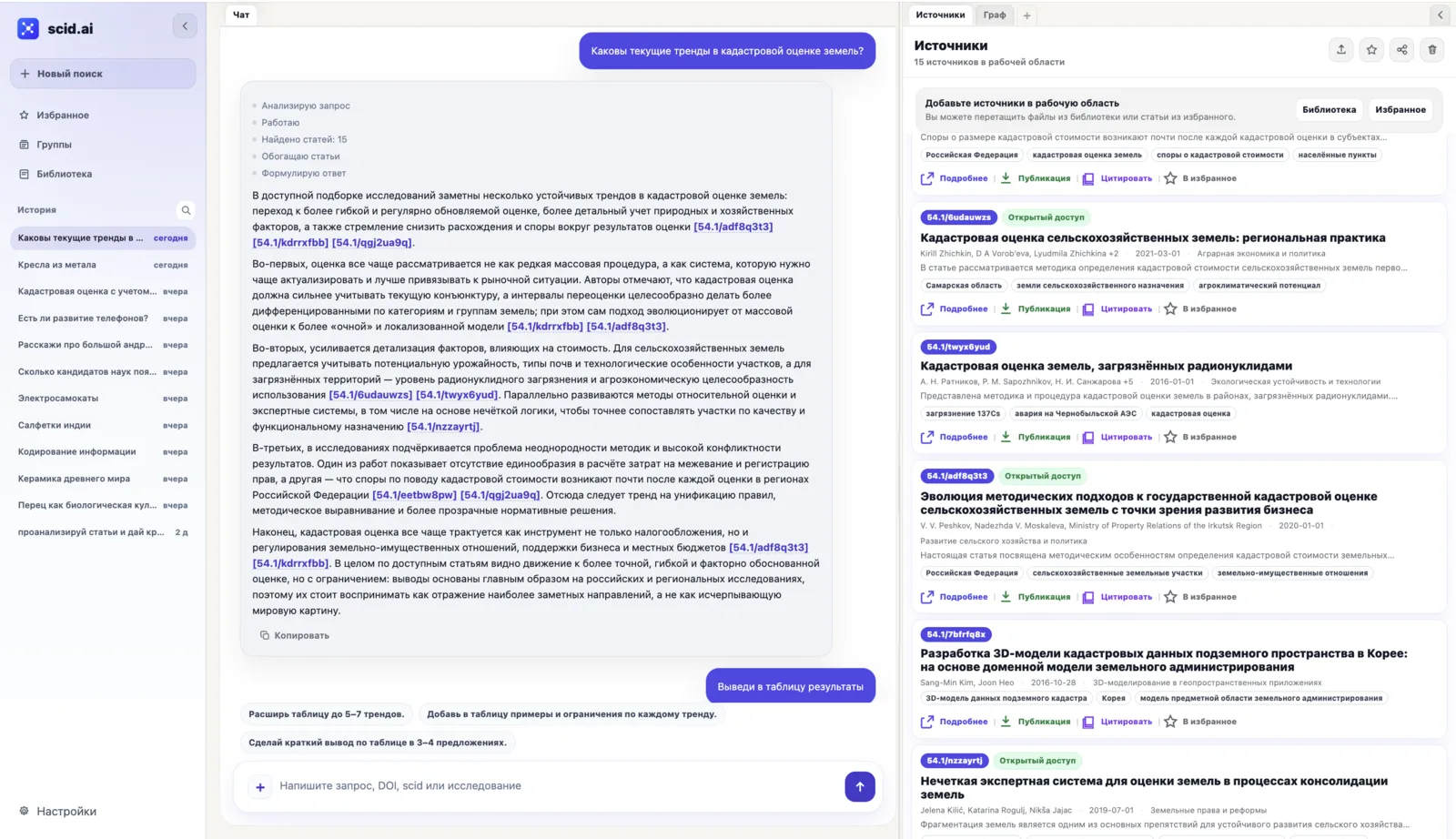Send the query with arrow button
The height and width of the screenshot is (839, 1456).
[859, 786]
